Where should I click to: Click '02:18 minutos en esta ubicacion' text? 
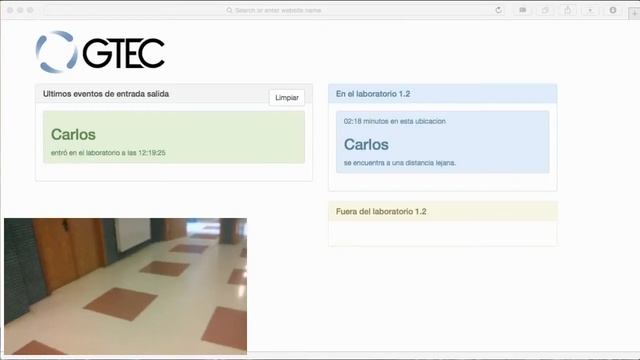tap(395, 121)
